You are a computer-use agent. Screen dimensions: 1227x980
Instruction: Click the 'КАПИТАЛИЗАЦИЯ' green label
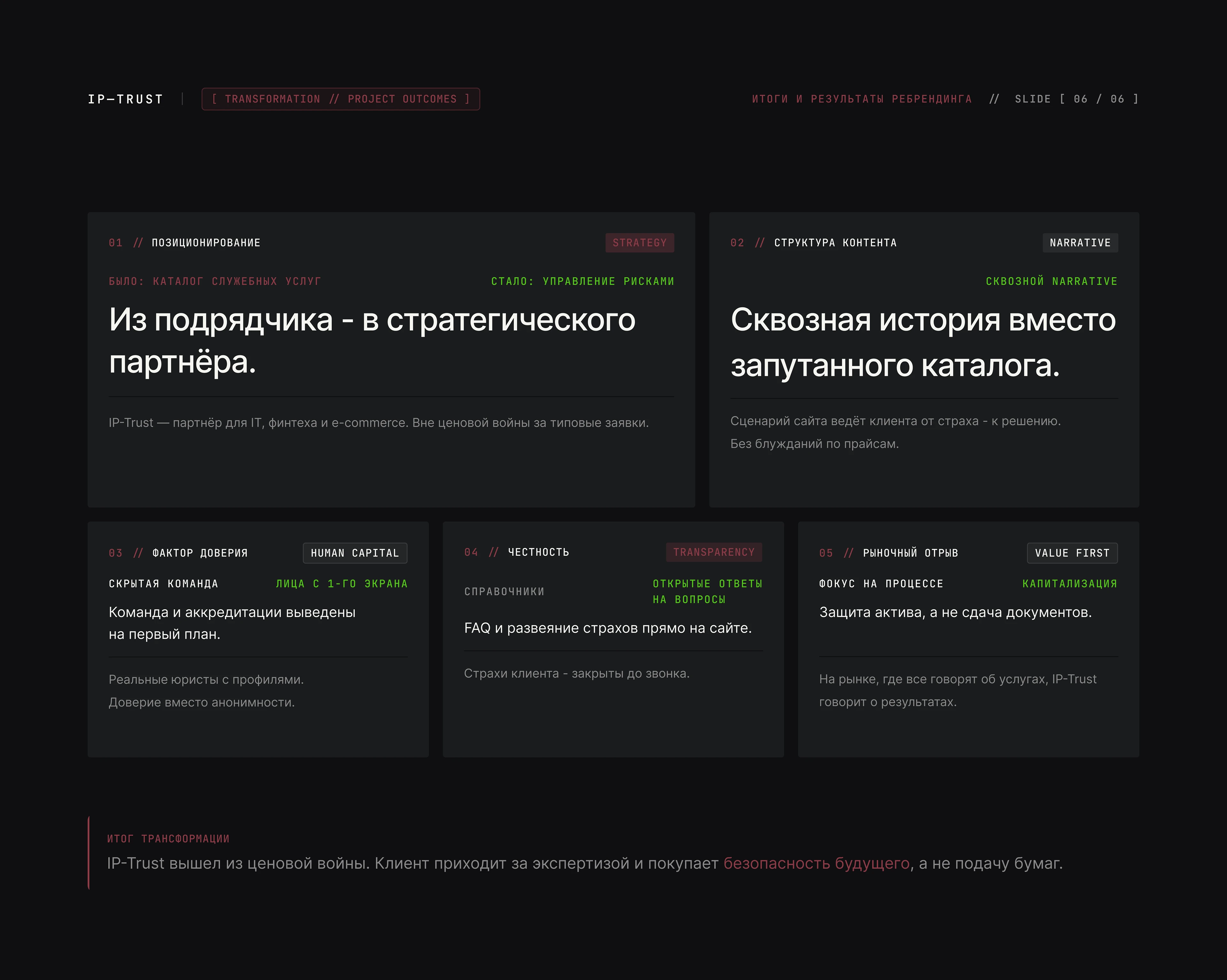coord(1069,584)
